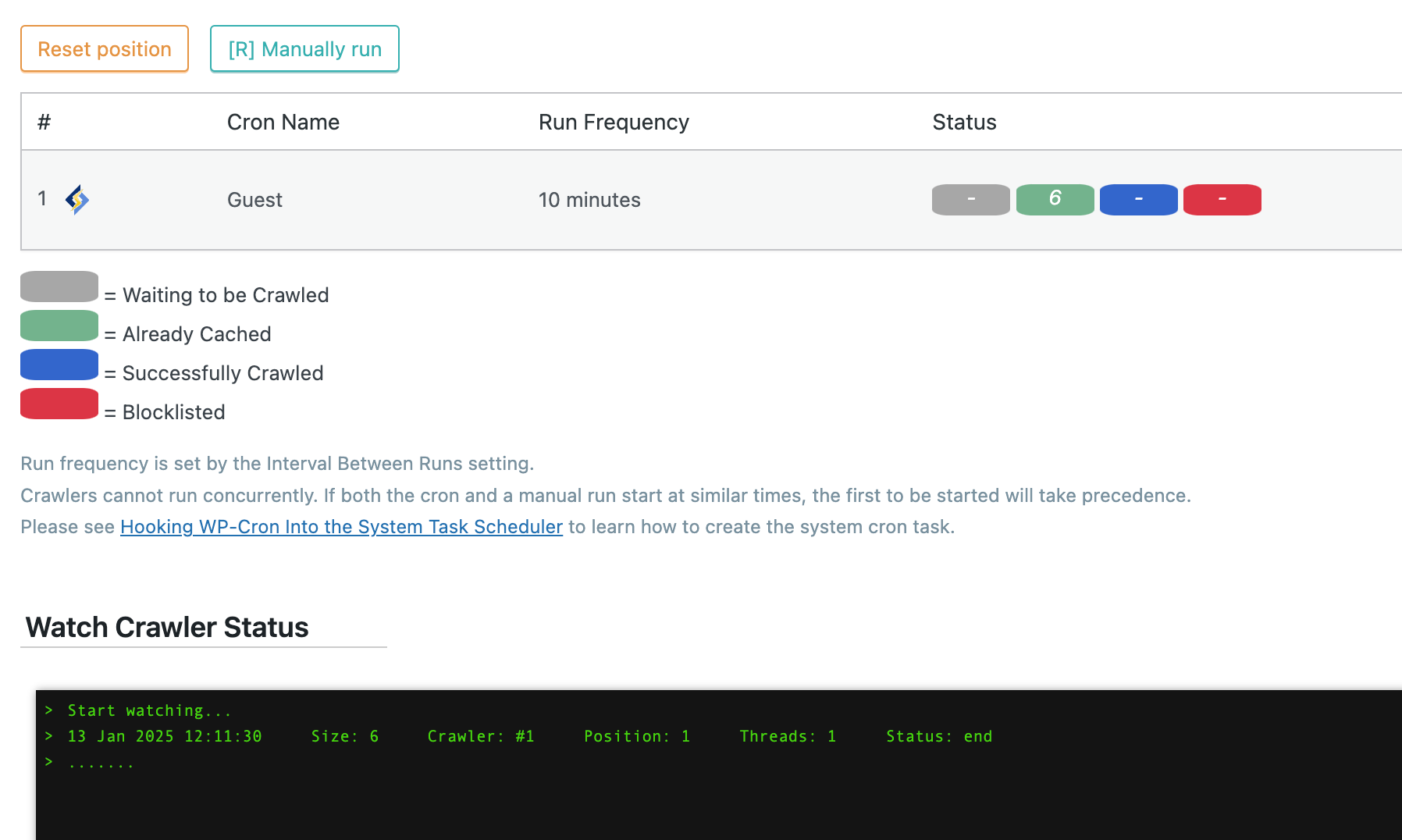Click the blue Successfully Crawled legend swatch
Screen dimensions: 1402x840
point(59,365)
